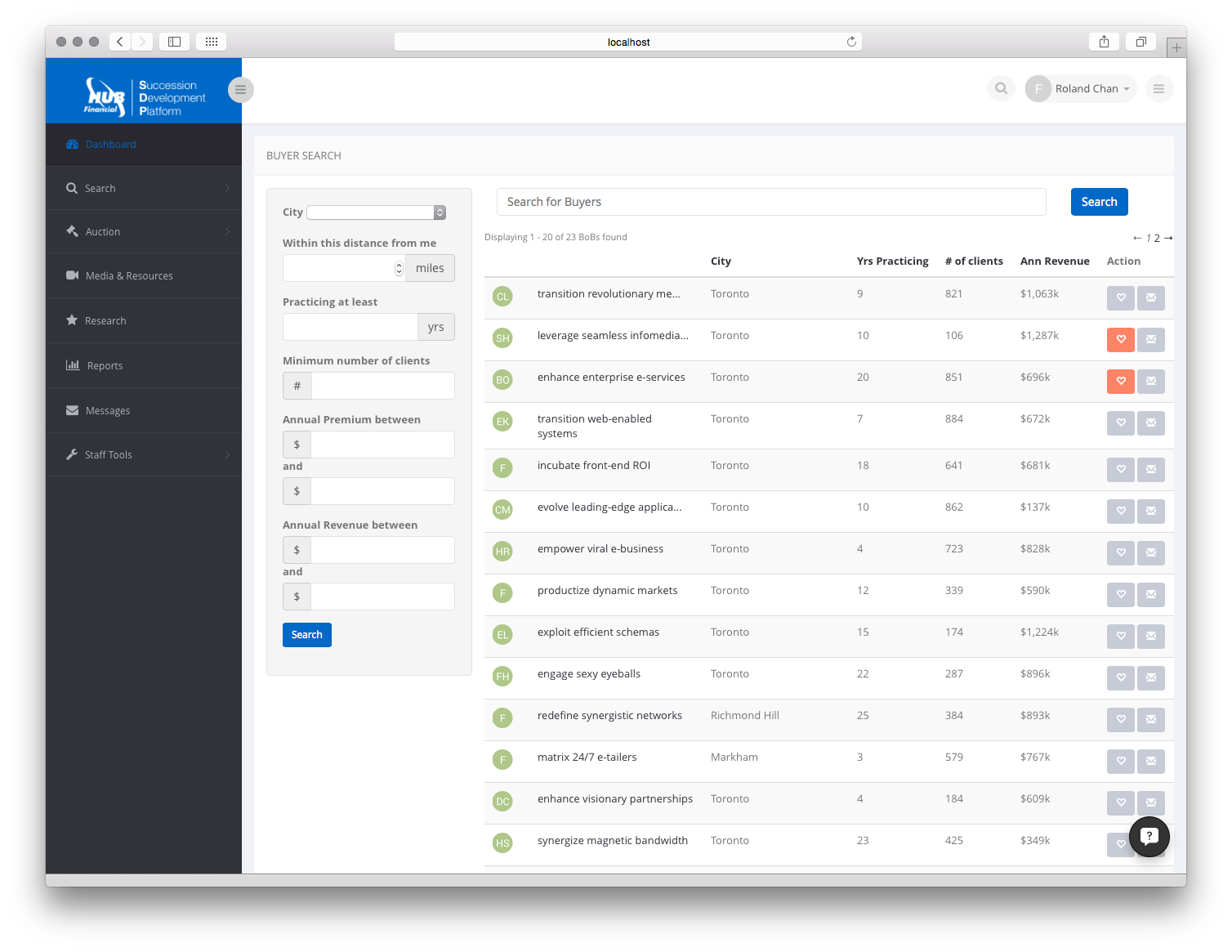This screenshot has width=1232, height=952.
Task: Expand the Search sidebar submenu
Action: 144,188
